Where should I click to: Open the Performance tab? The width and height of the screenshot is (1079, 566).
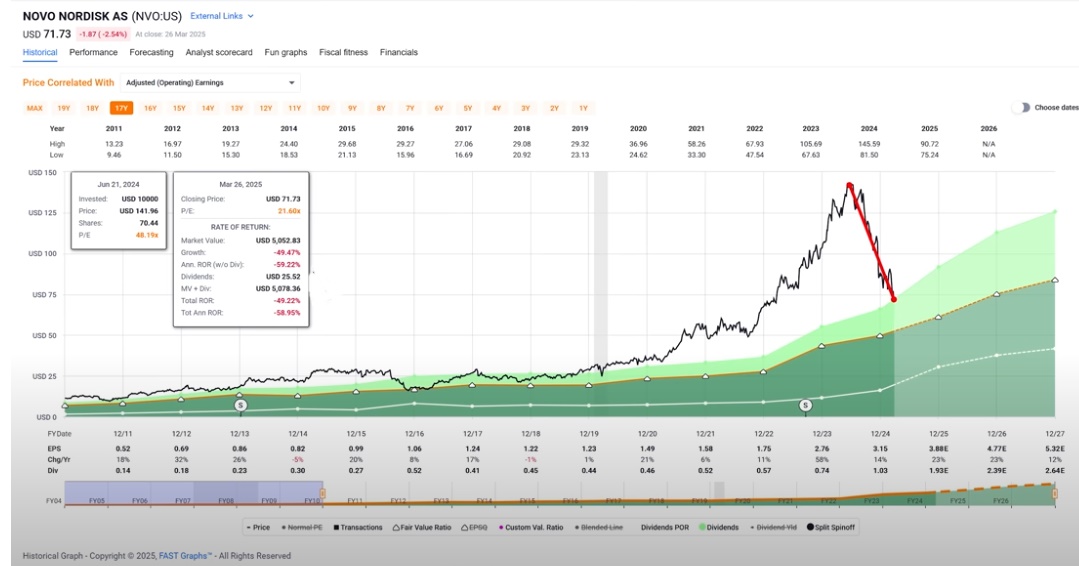click(93, 52)
